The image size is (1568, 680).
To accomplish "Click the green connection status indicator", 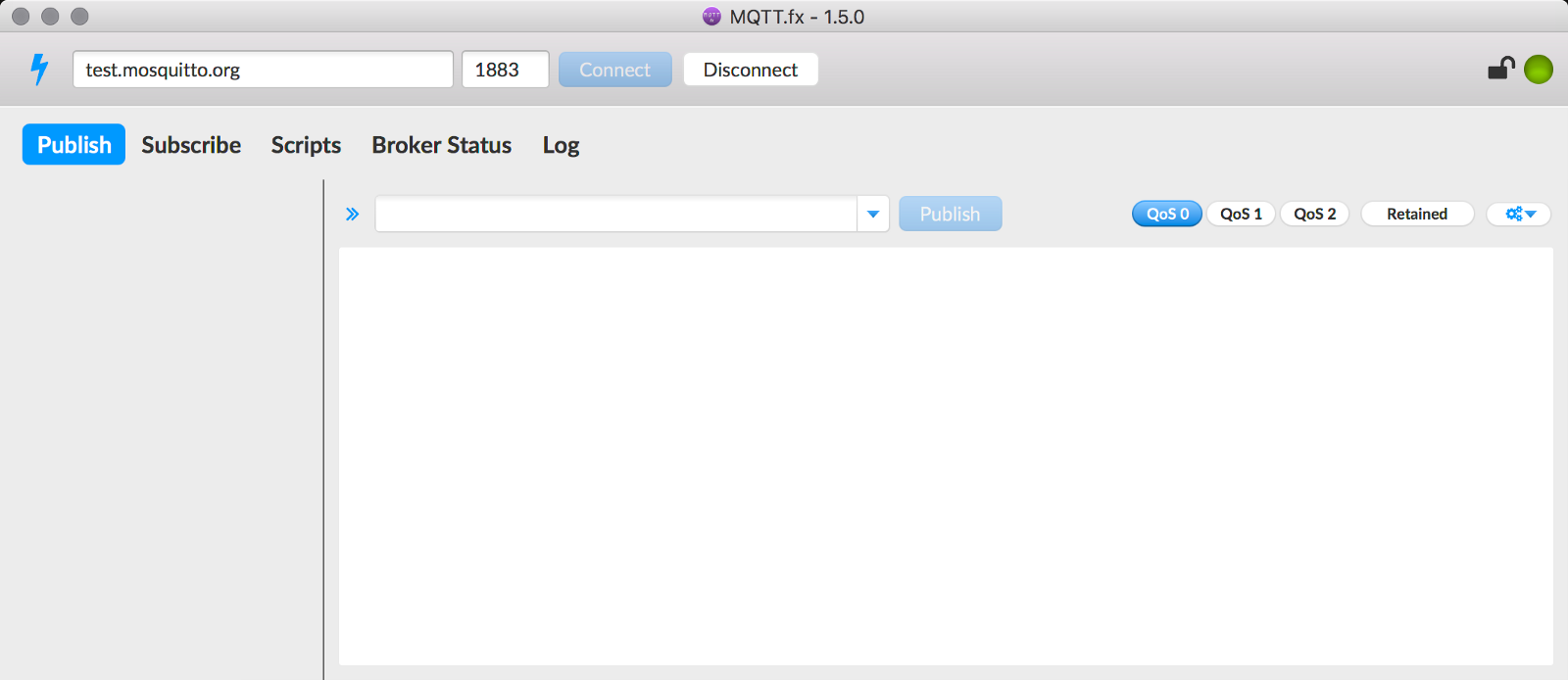I will [1539, 70].
